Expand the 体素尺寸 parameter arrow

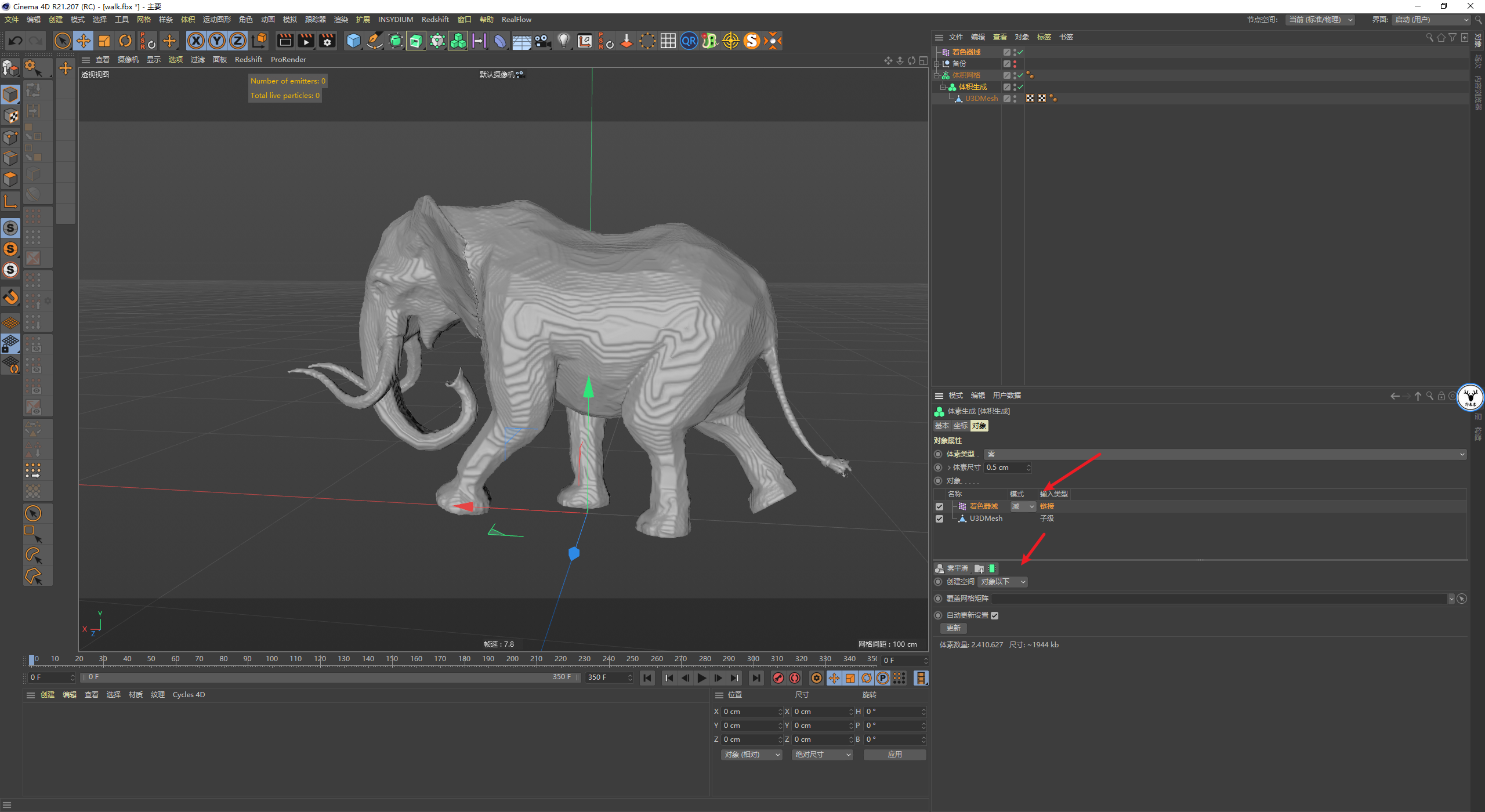pos(949,467)
